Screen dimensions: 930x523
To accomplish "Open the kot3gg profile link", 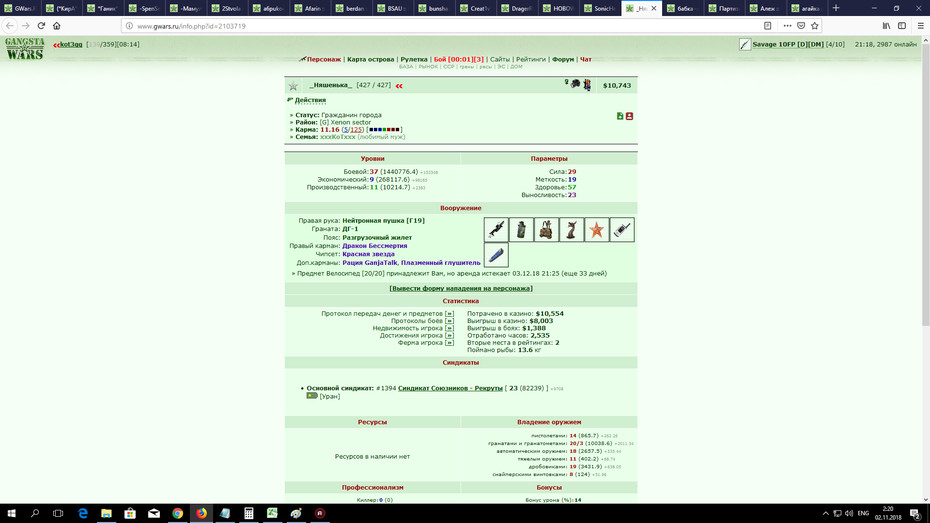I will (71, 44).
